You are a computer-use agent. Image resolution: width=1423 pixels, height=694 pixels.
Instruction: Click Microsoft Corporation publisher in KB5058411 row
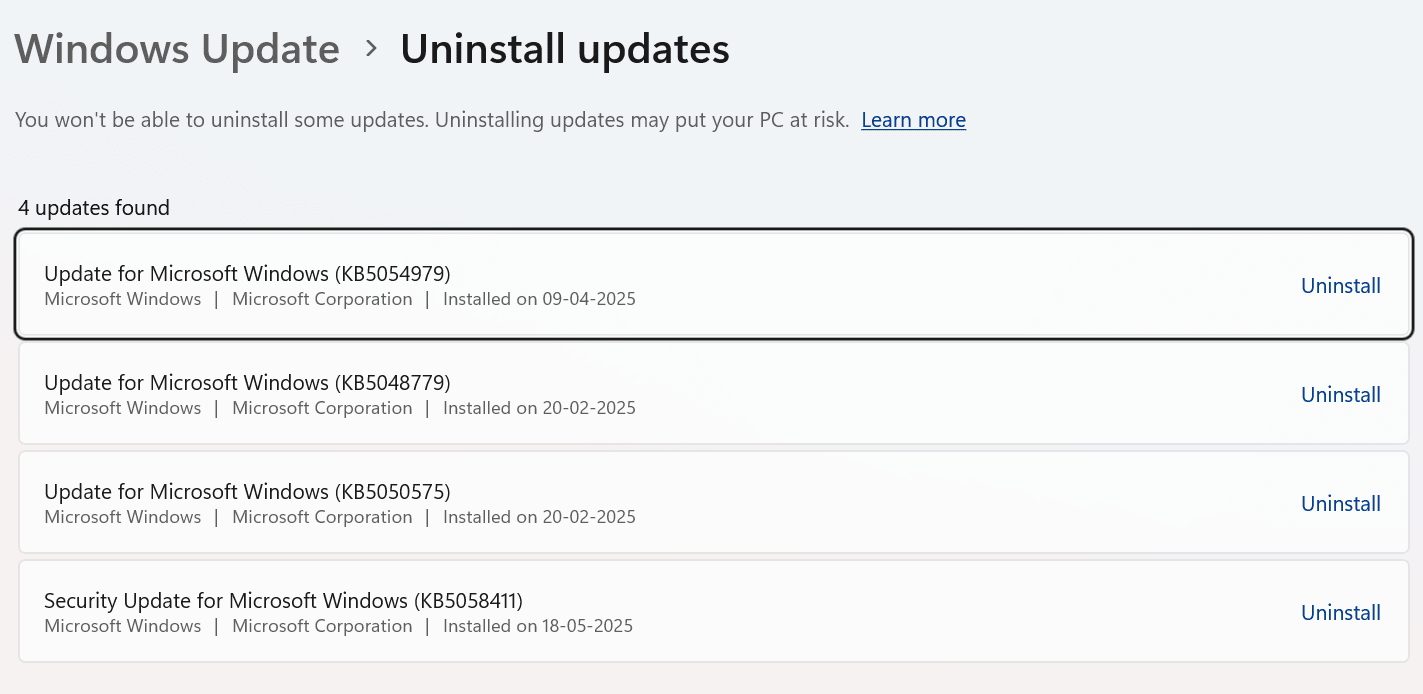(322, 626)
